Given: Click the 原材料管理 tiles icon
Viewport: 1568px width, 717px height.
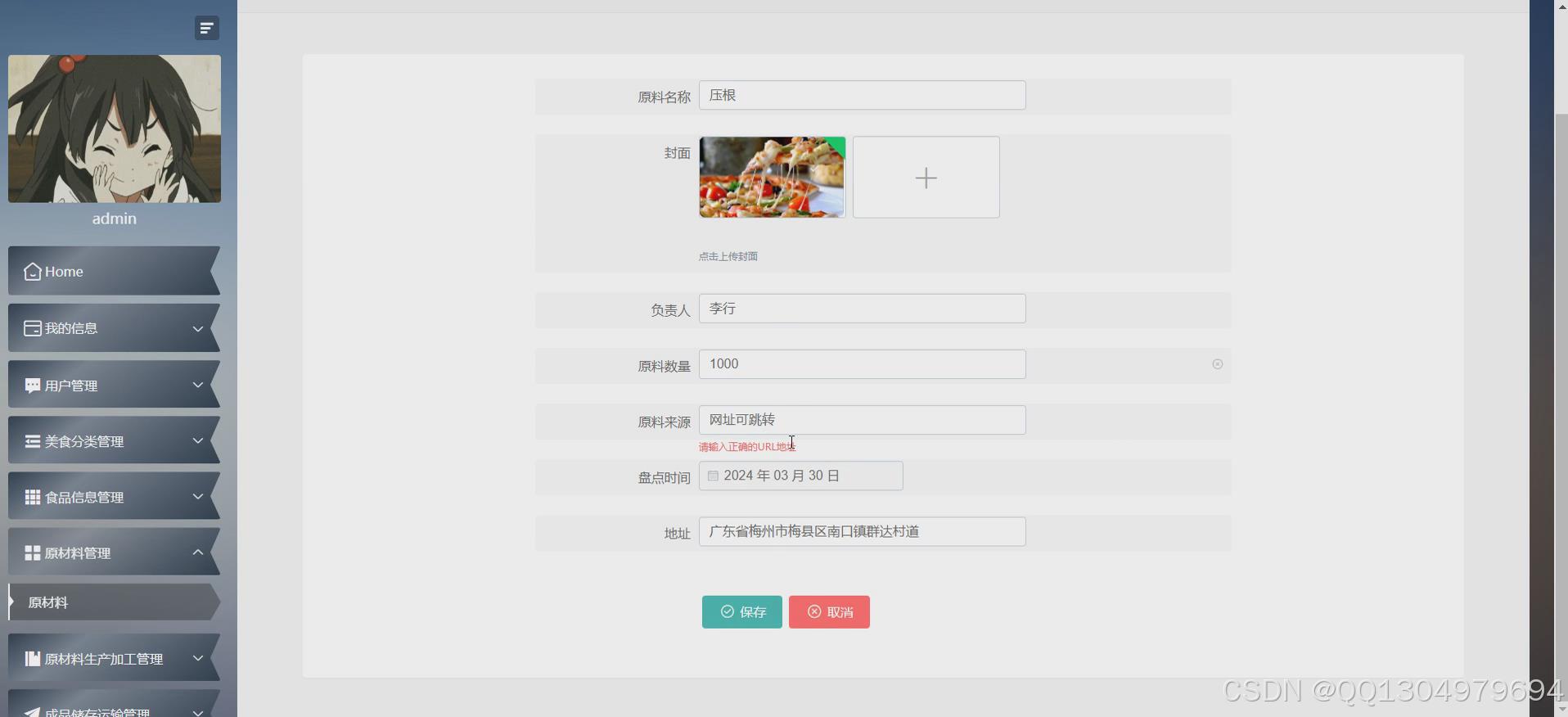Looking at the screenshot, I should click(x=33, y=552).
